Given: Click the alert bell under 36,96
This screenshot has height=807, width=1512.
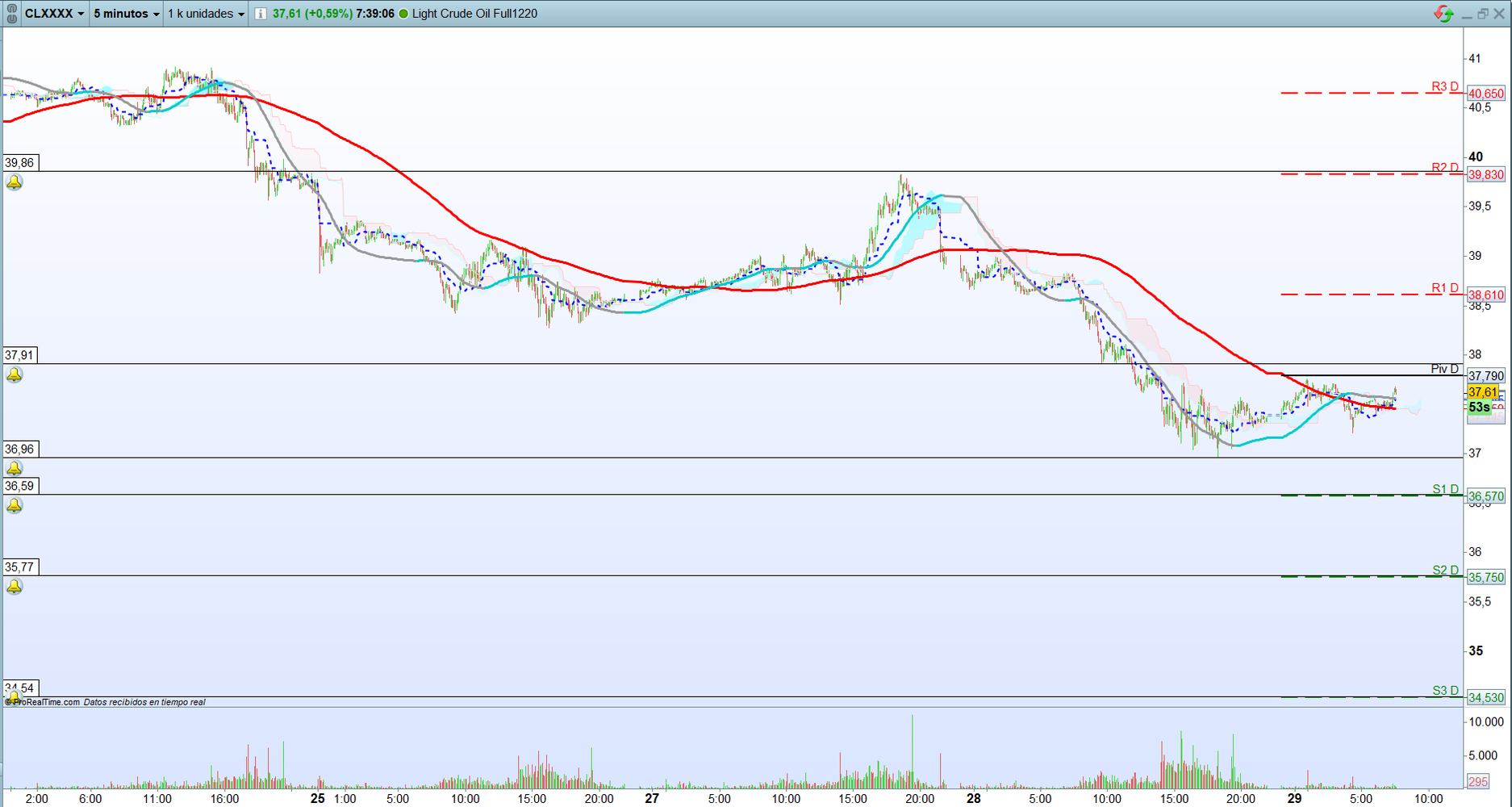Looking at the screenshot, I should (x=15, y=468).
